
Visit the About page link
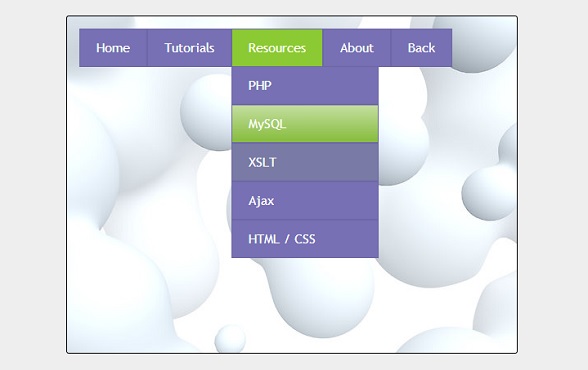click(x=357, y=48)
